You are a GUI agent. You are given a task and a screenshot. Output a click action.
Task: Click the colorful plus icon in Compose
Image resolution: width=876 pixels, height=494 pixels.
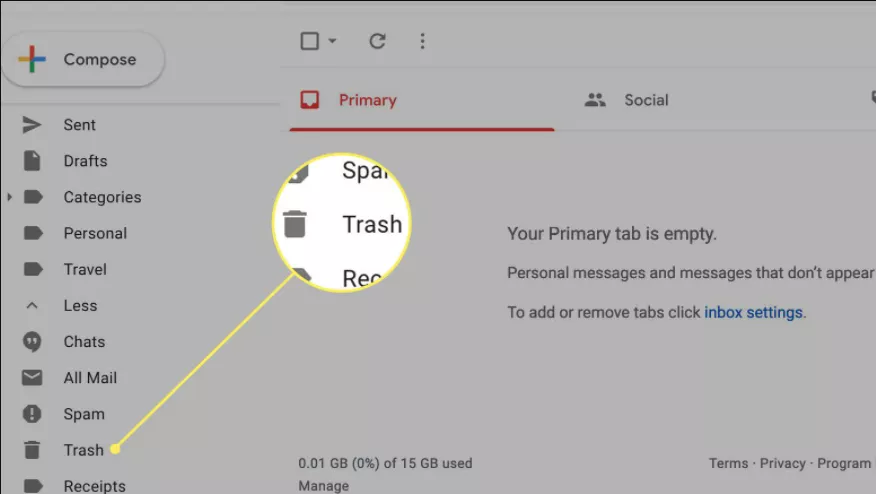(x=32, y=59)
